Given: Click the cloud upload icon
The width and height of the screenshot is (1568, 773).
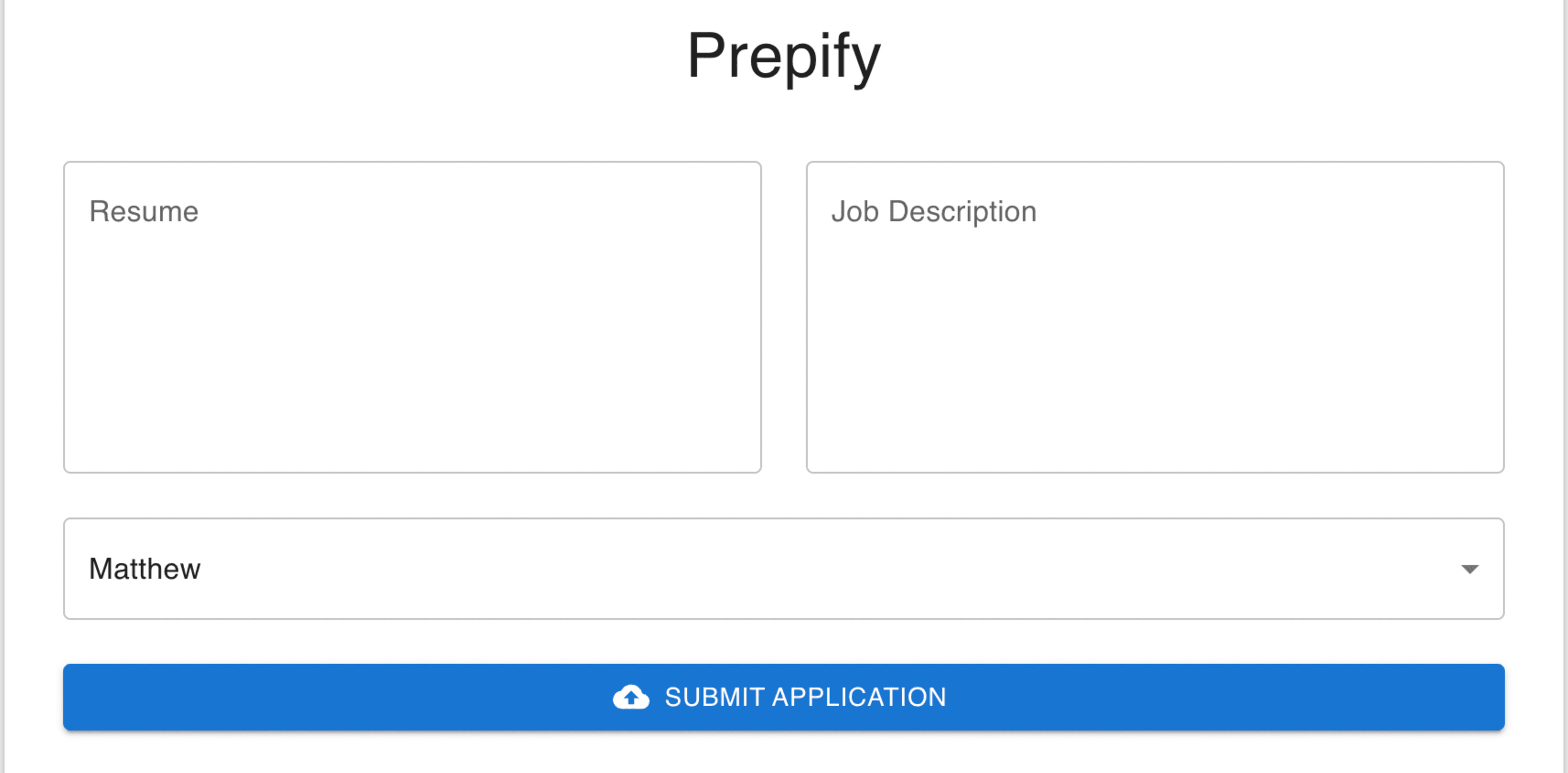Looking at the screenshot, I should click(630, 697).
